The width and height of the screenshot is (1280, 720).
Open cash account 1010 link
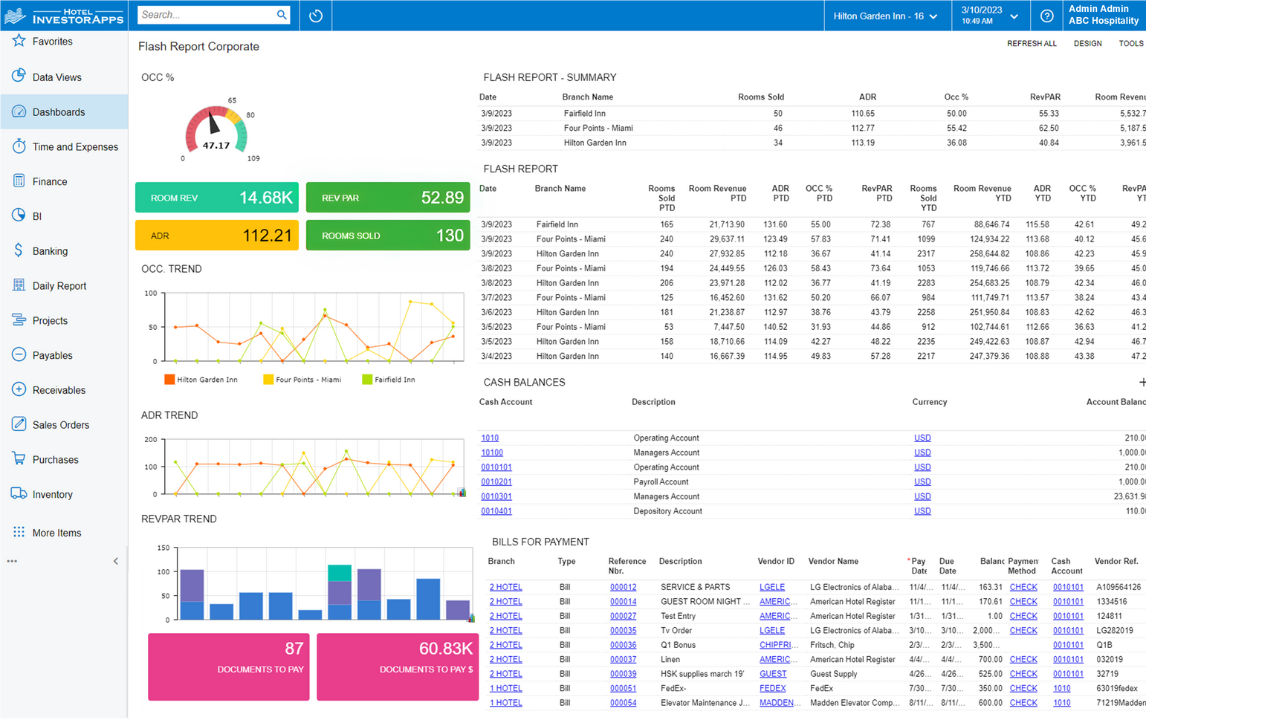(490, 438)
